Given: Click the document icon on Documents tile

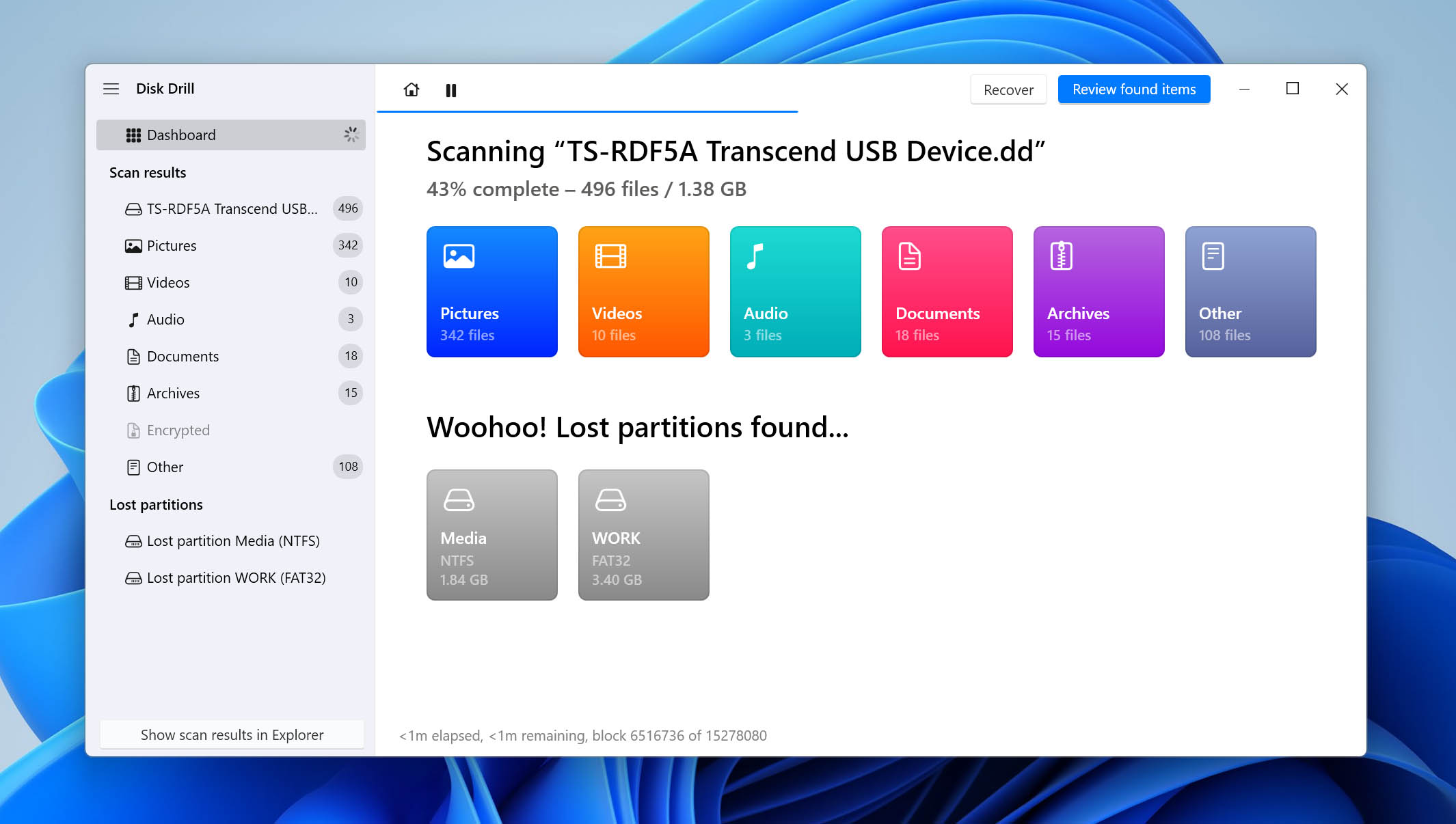Looking at the screenshot, I should point(909,256).
